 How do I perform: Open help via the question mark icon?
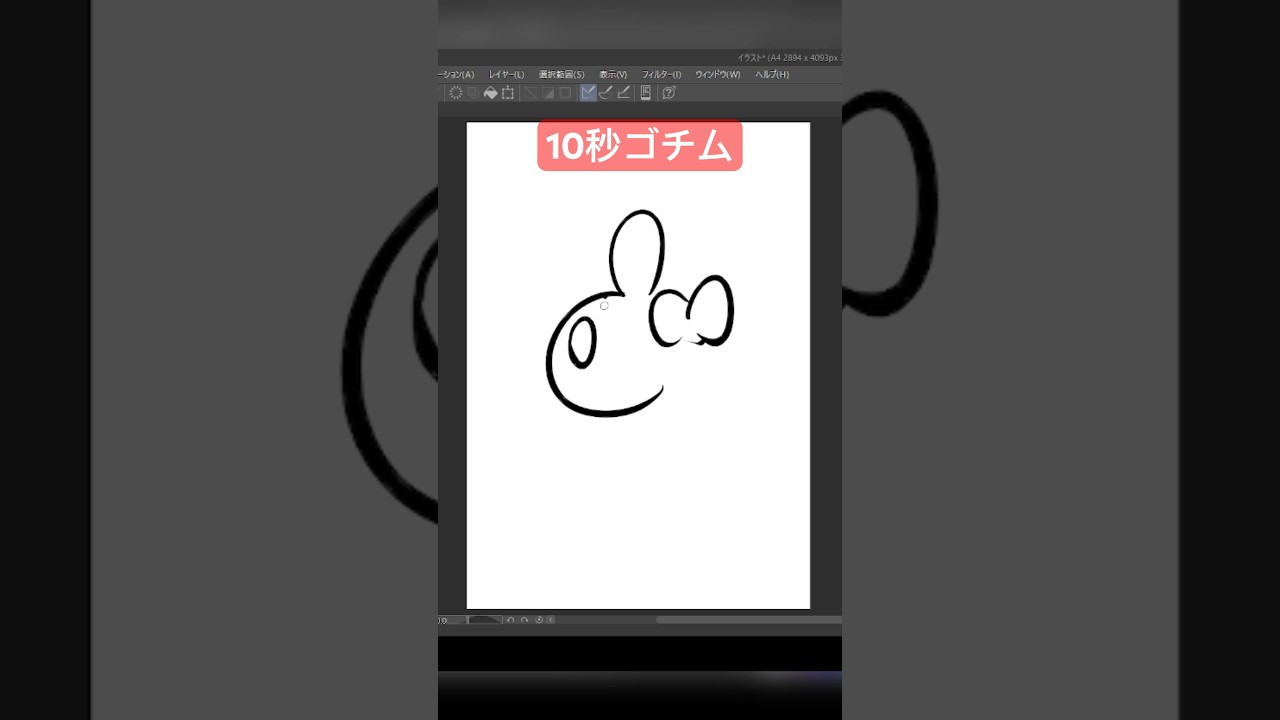[668, 92]
